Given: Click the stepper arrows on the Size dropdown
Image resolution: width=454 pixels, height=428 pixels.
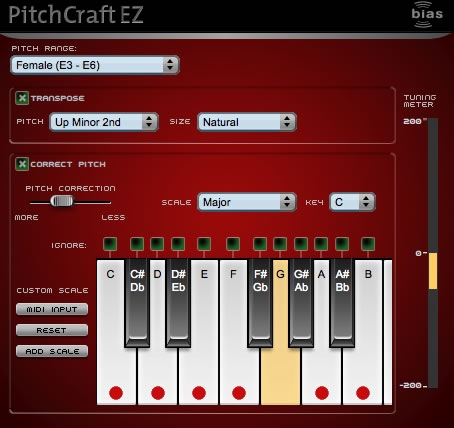Looking at the screenshot, I should [286, 122].
